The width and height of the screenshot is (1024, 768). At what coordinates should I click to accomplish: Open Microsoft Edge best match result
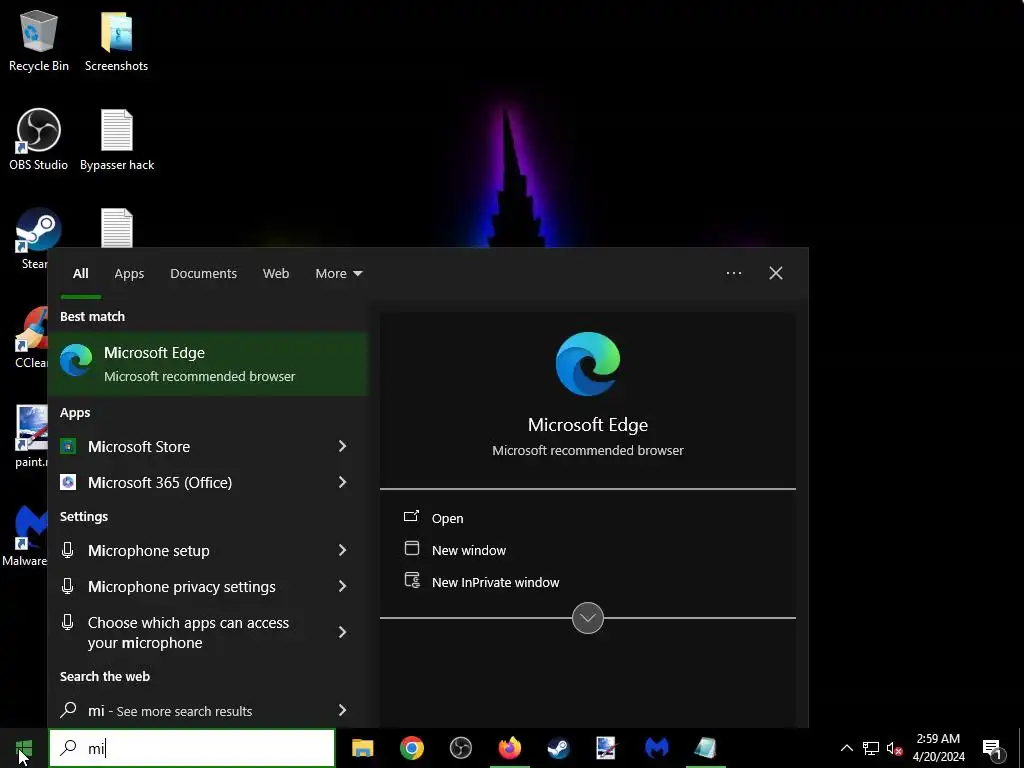pos(208,364)
